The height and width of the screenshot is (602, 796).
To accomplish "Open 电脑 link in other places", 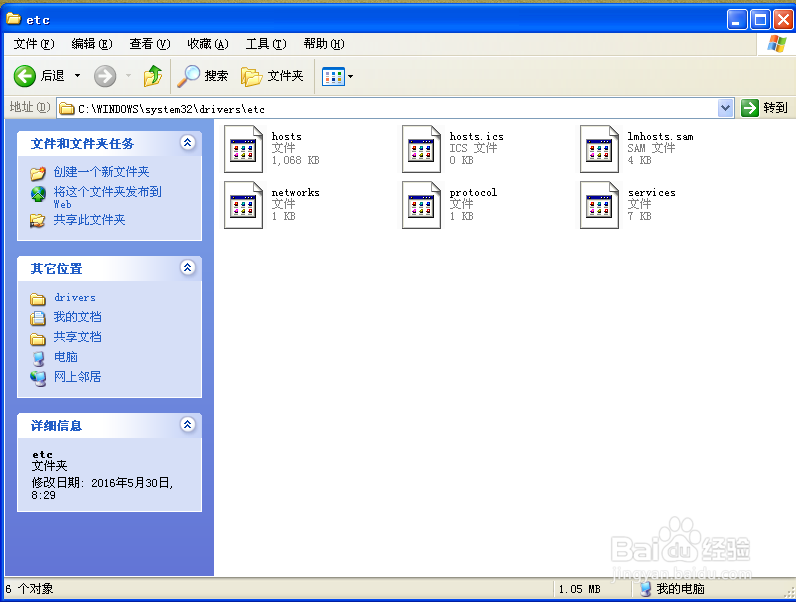I will click(x=65, y=357).
